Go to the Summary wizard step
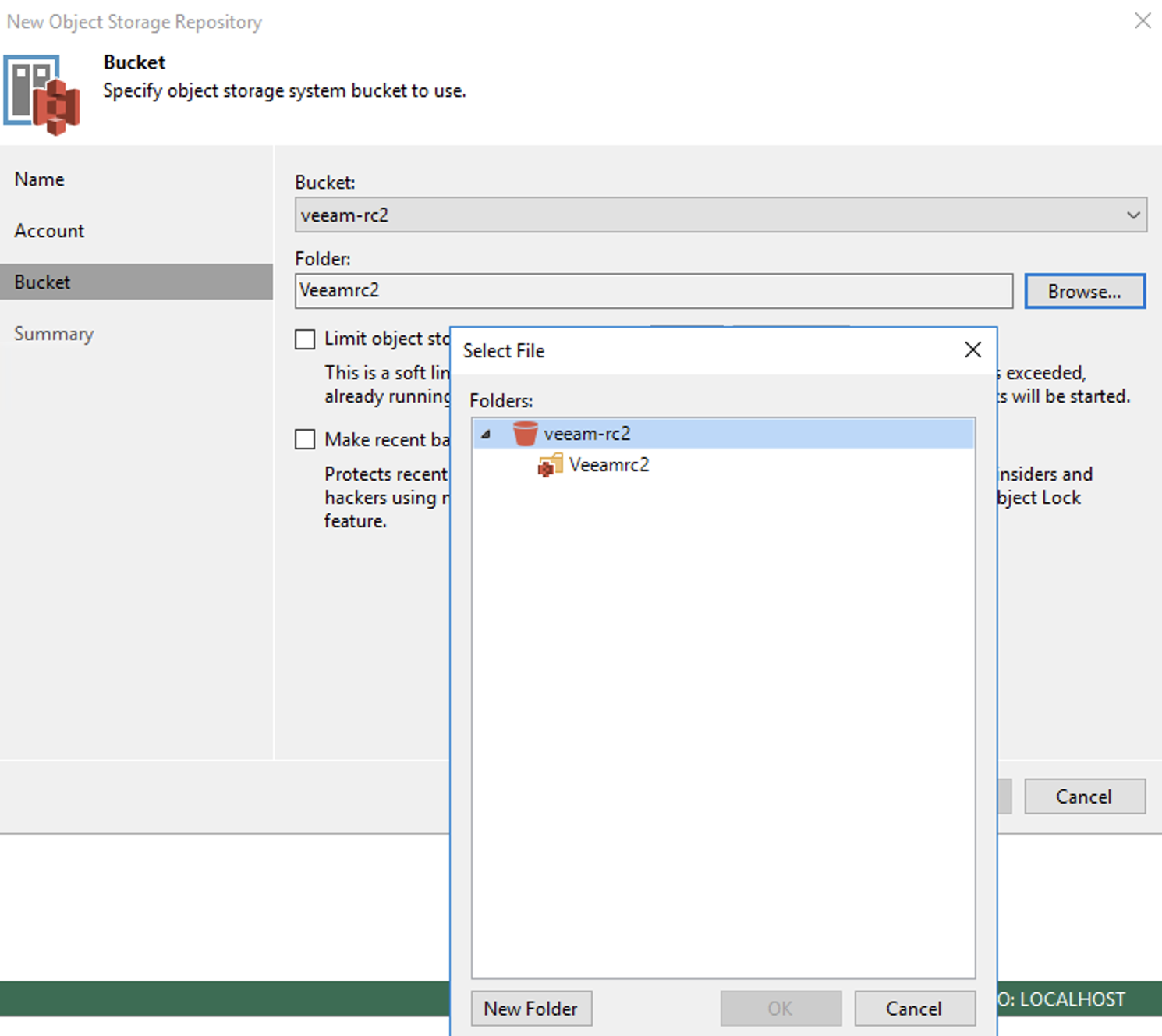 tap(54, 334)
